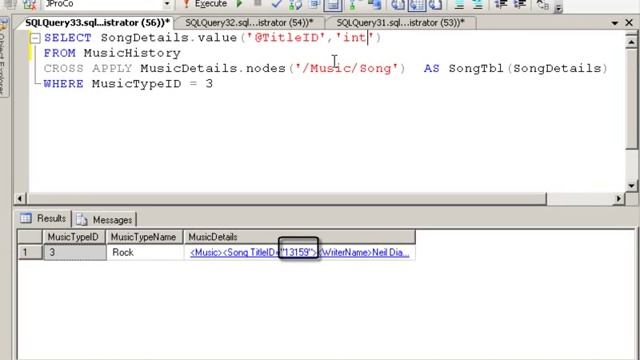Click the editor vertical scrollbar thumb
Screen dimensions: 640x360
tap(631, 98)
